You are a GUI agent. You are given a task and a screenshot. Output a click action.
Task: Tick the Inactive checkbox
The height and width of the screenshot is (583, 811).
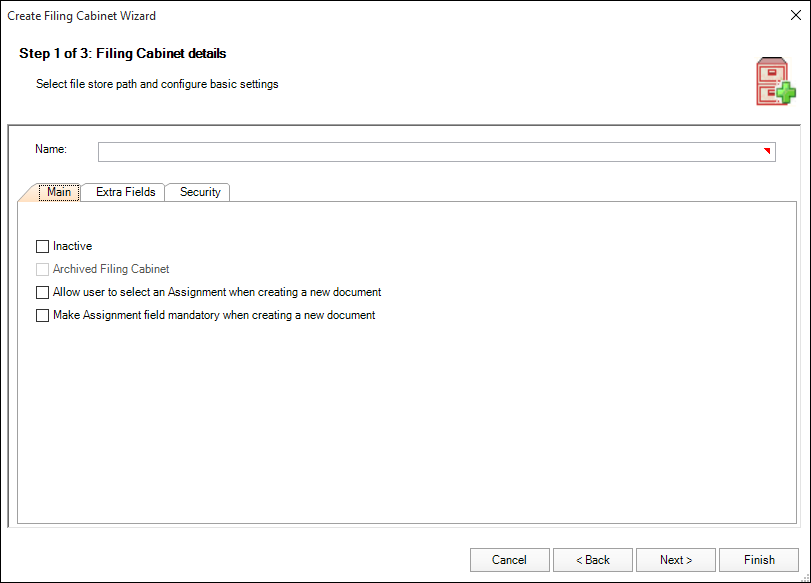[x=42, y=246]
